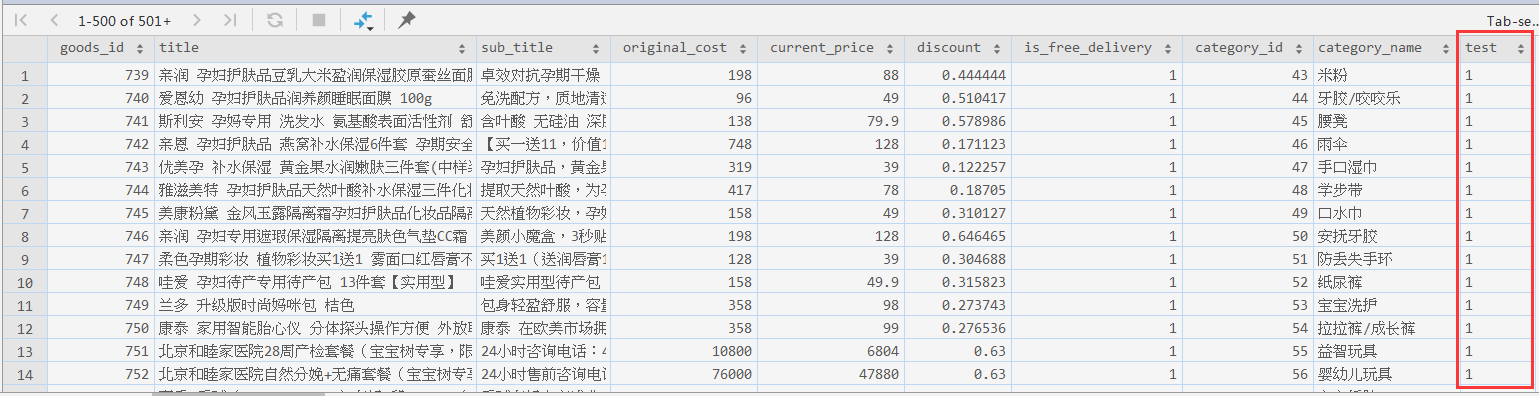Sort by goods_id column header

101,48
